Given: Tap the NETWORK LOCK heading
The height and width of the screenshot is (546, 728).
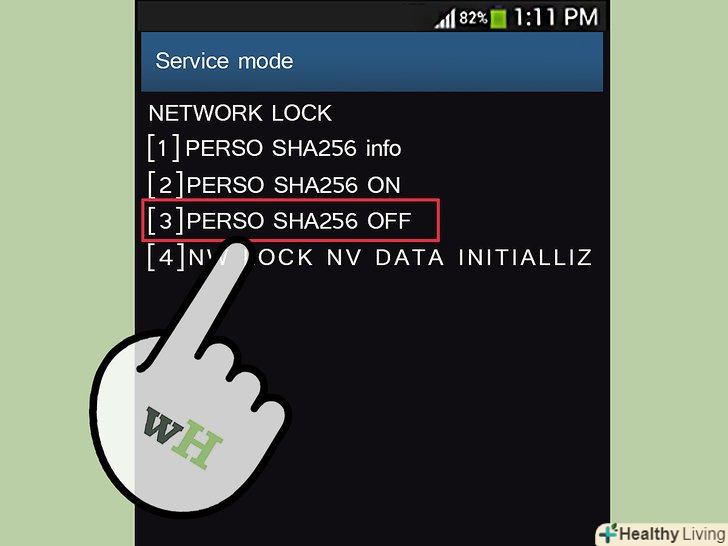Looking at the screenshot, I should (240, 113).
